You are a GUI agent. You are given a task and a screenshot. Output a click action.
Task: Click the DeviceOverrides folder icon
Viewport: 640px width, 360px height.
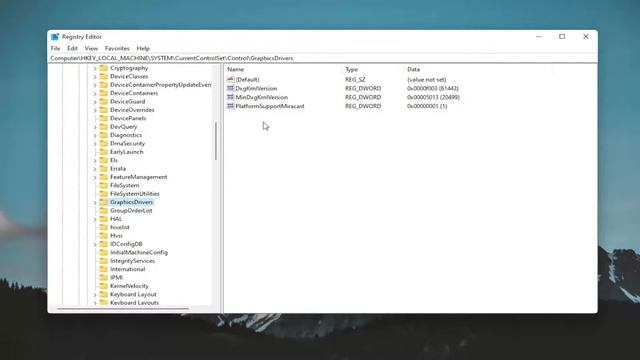(104, 110)
